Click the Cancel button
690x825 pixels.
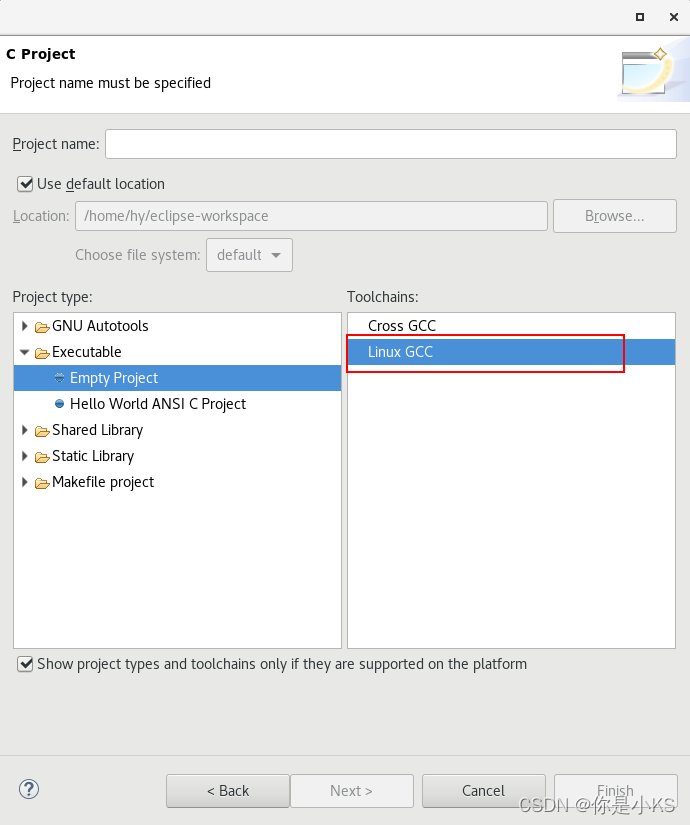coord(484,791)
